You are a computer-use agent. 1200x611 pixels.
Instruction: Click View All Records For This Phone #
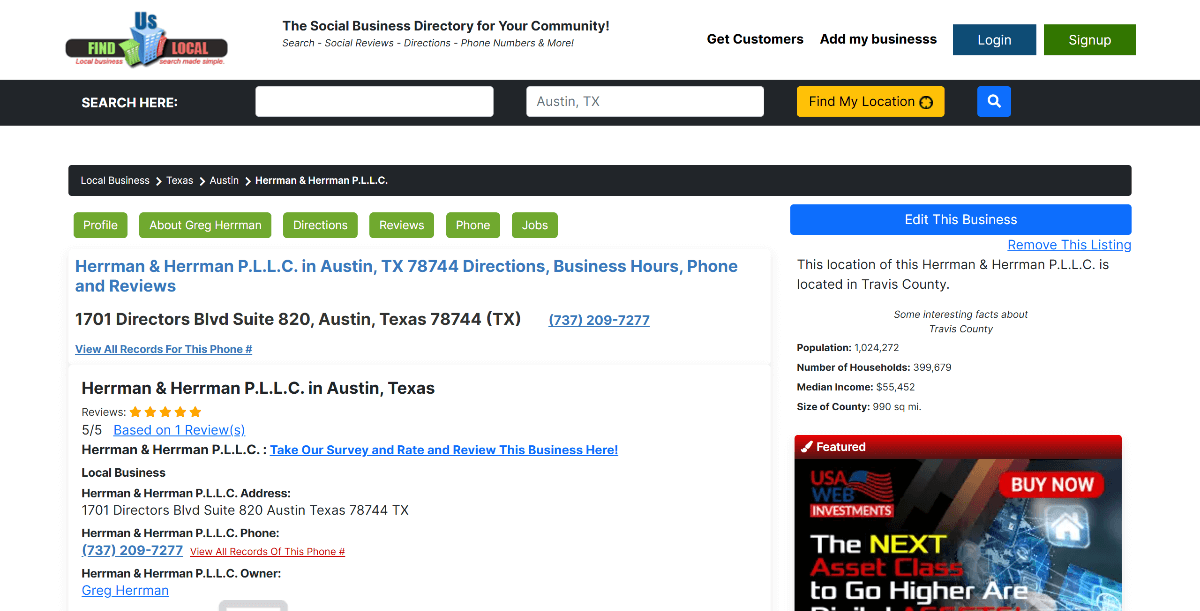pos(163,349)
